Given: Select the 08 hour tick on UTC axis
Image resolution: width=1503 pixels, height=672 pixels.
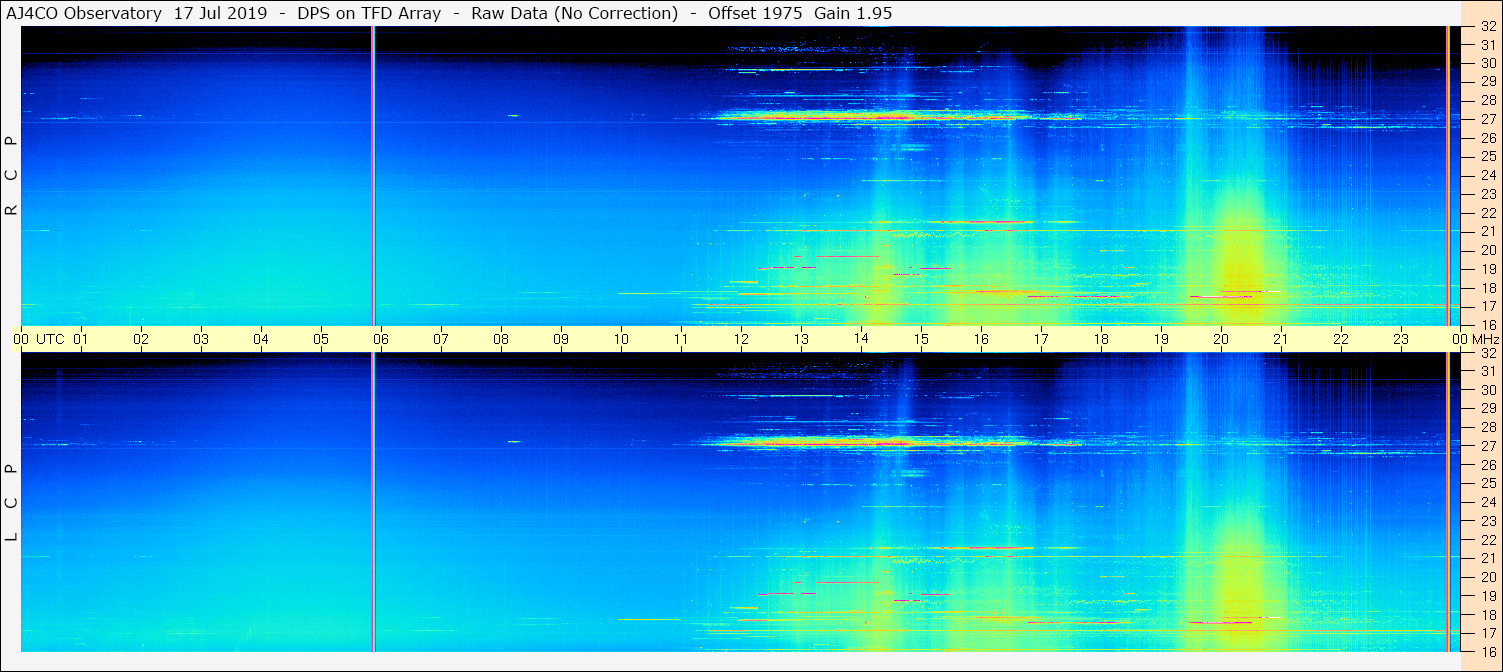Looking at the screenshot, I should pos(501,339).
